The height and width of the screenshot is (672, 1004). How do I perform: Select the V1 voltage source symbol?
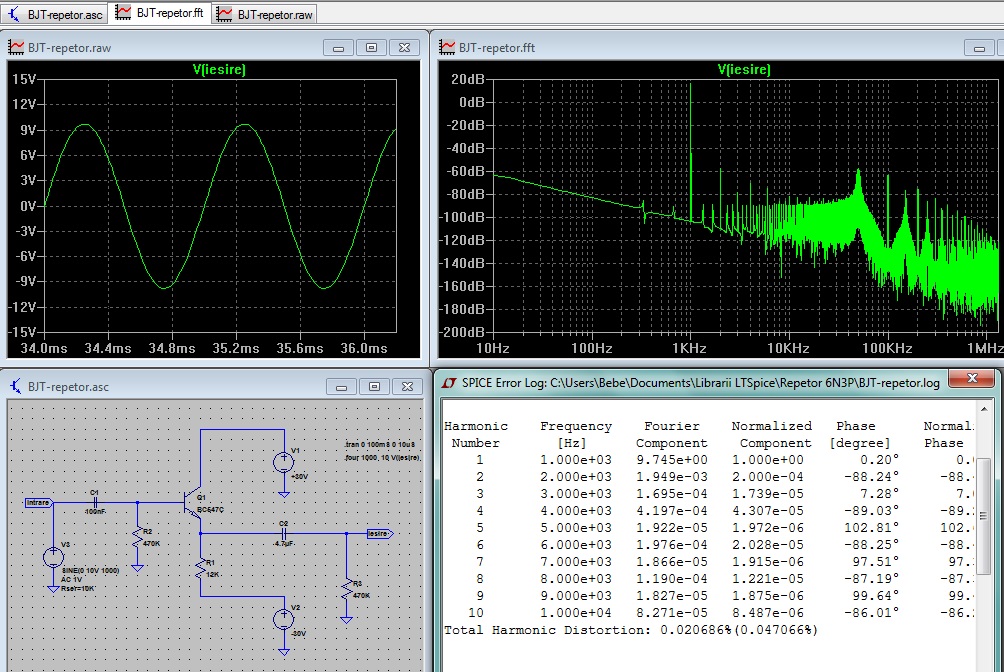tap(284, 462)
